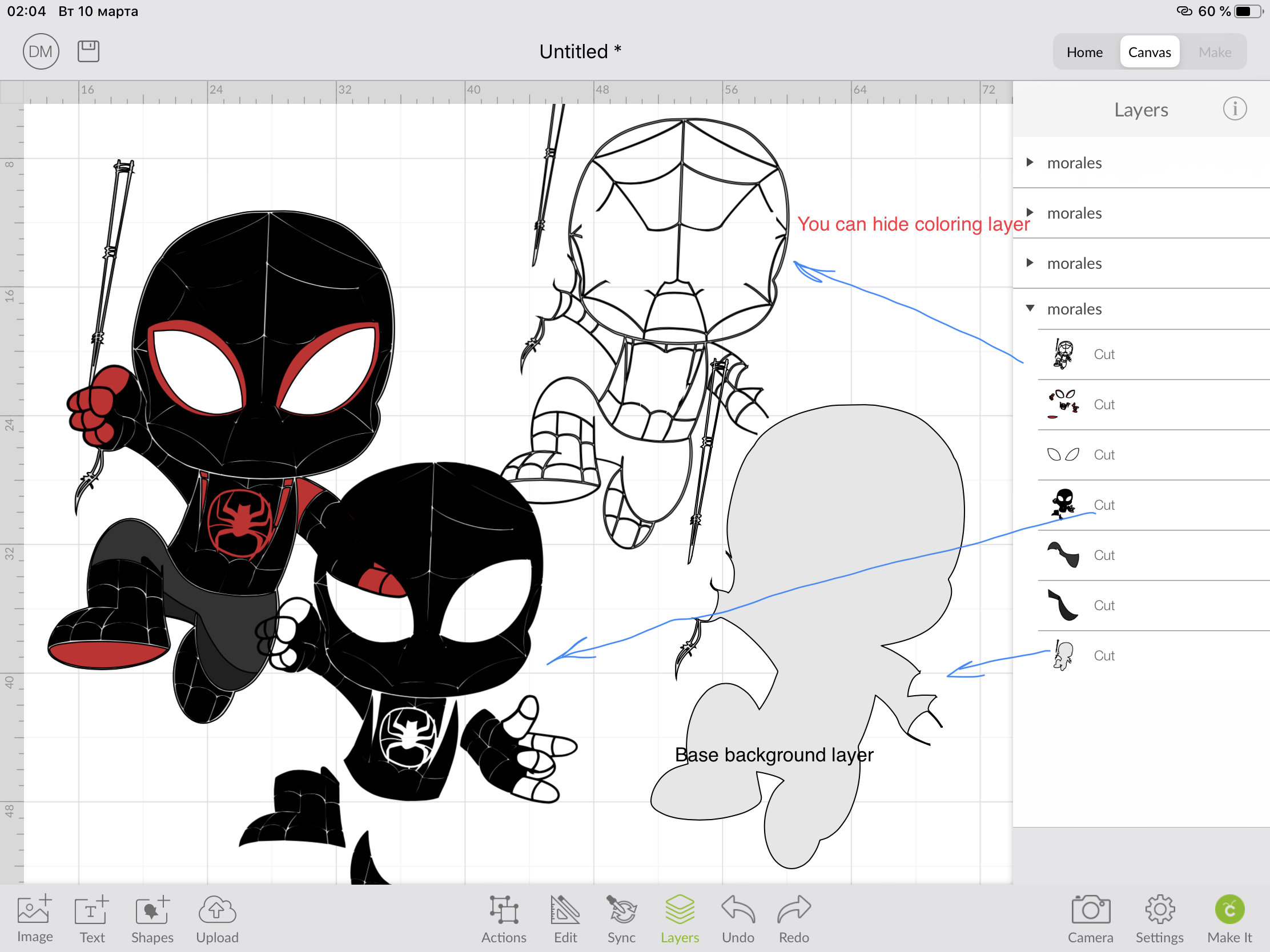The width and height of the screenshot is (1270, 952).
Task: Expand the first morales group
Action: (x=1030, y=163)
